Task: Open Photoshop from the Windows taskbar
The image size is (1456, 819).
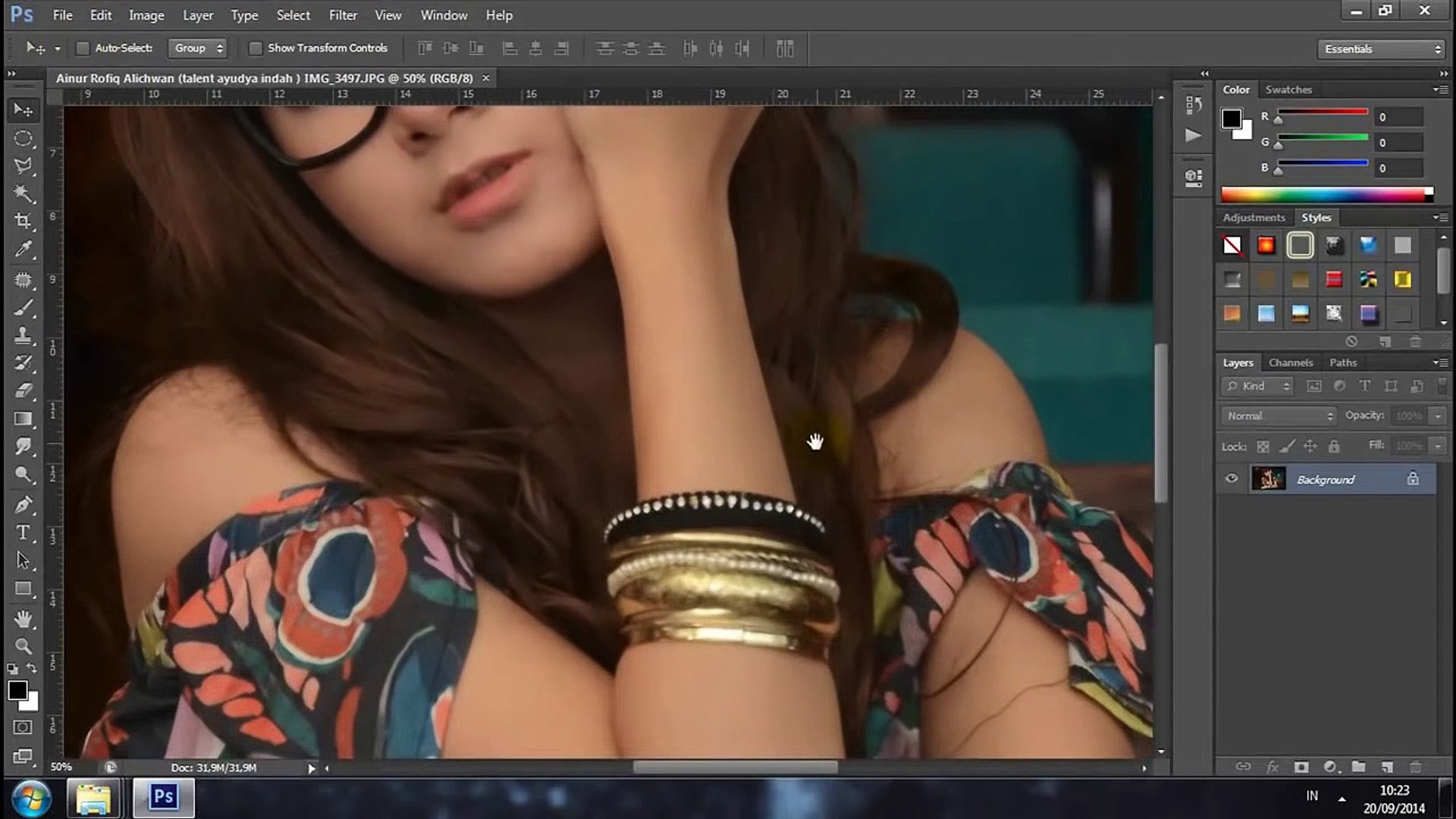Action: tap(164, 797)
